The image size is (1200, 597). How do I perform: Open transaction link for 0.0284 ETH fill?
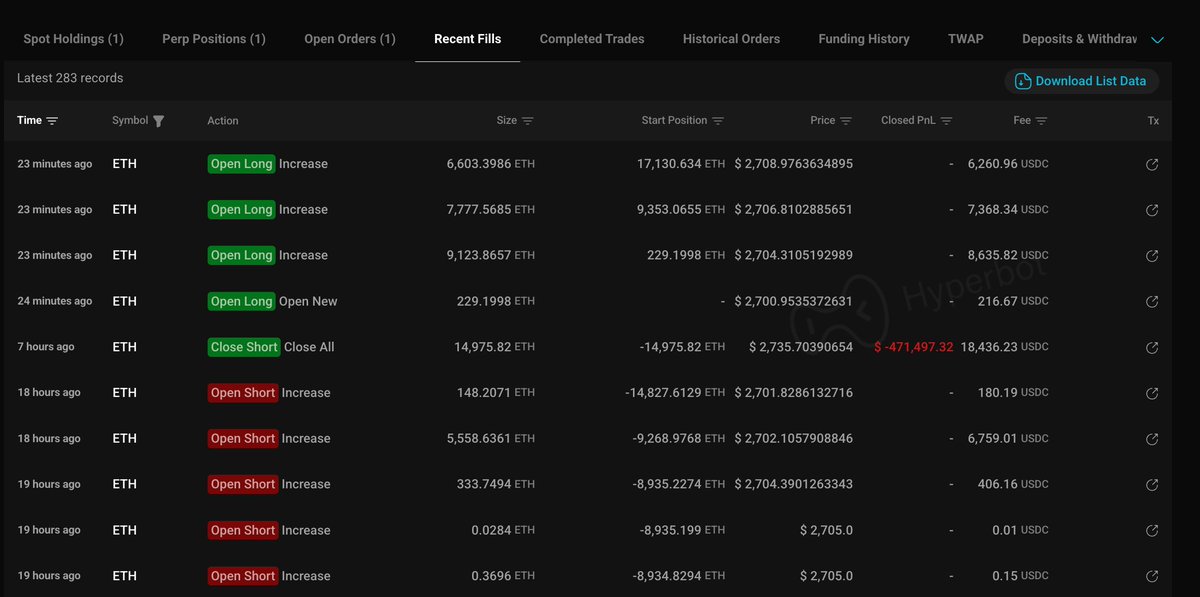pyautogui.click(x=1152, y=530)
